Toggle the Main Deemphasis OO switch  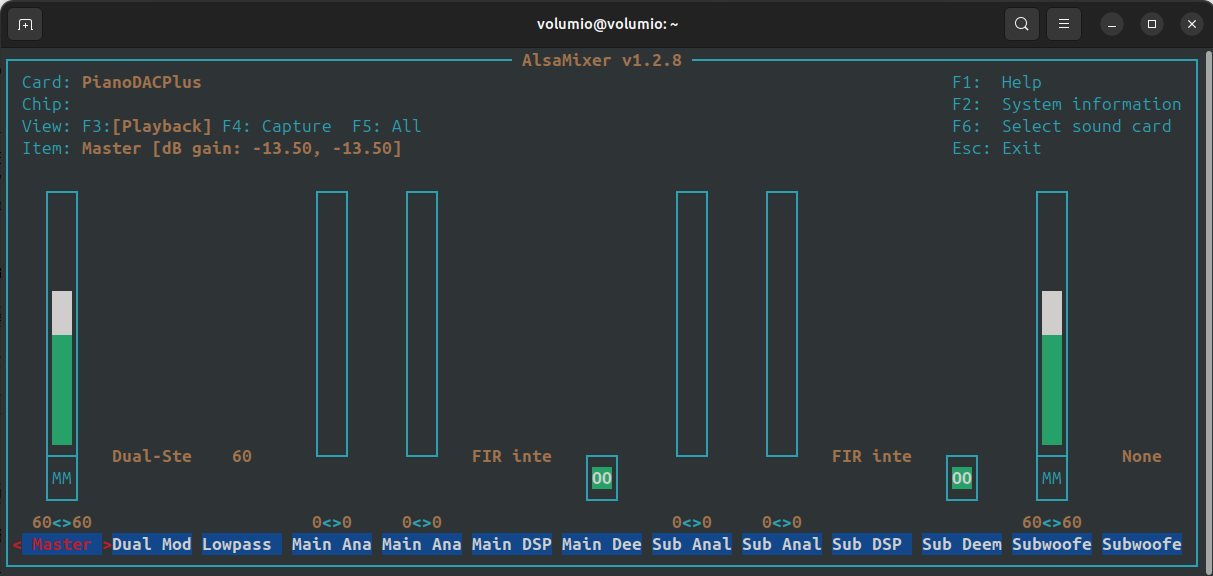click(602, 479)
